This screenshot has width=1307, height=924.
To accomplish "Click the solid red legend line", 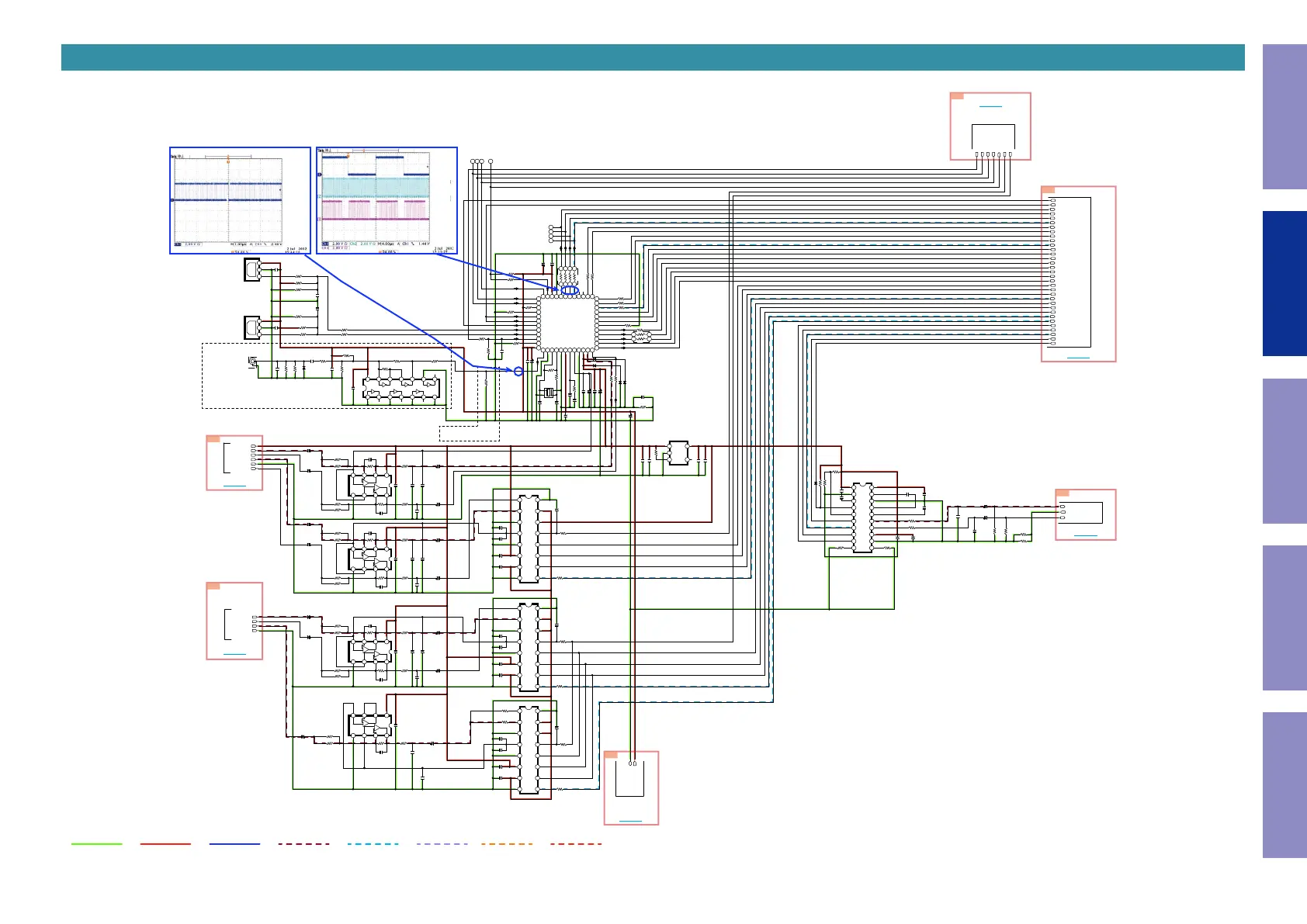I will (x=165, y=844).
